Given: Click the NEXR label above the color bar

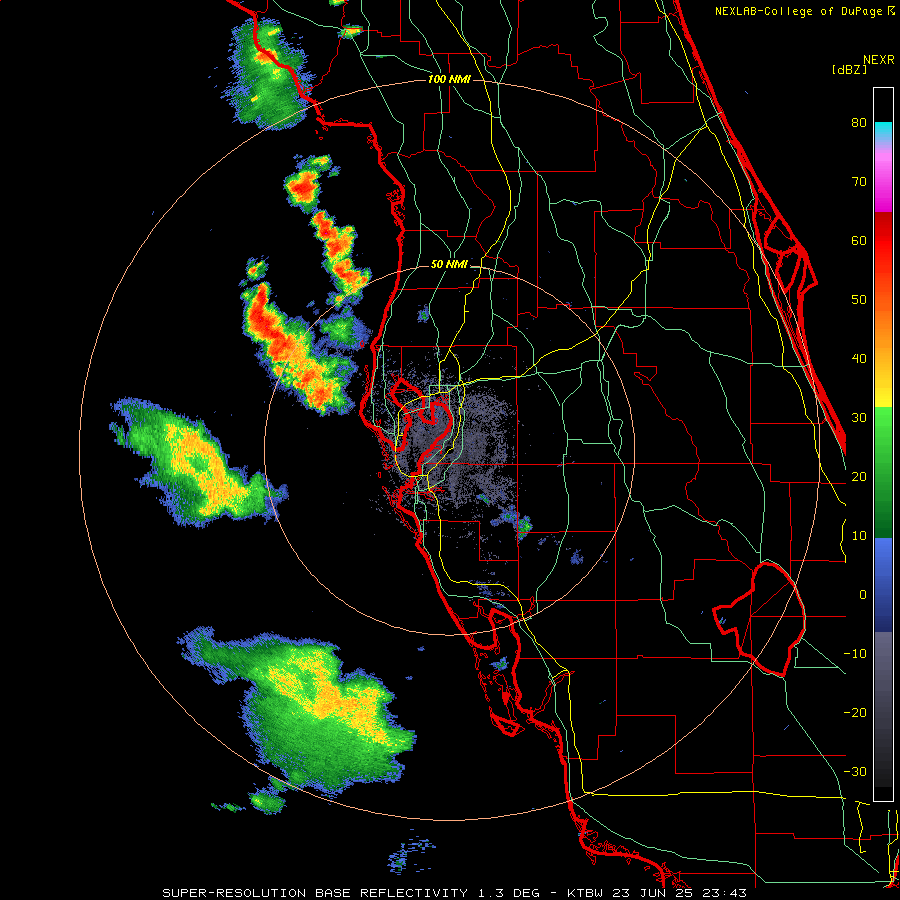Looking at the screenshot, I should click(879, 59).
